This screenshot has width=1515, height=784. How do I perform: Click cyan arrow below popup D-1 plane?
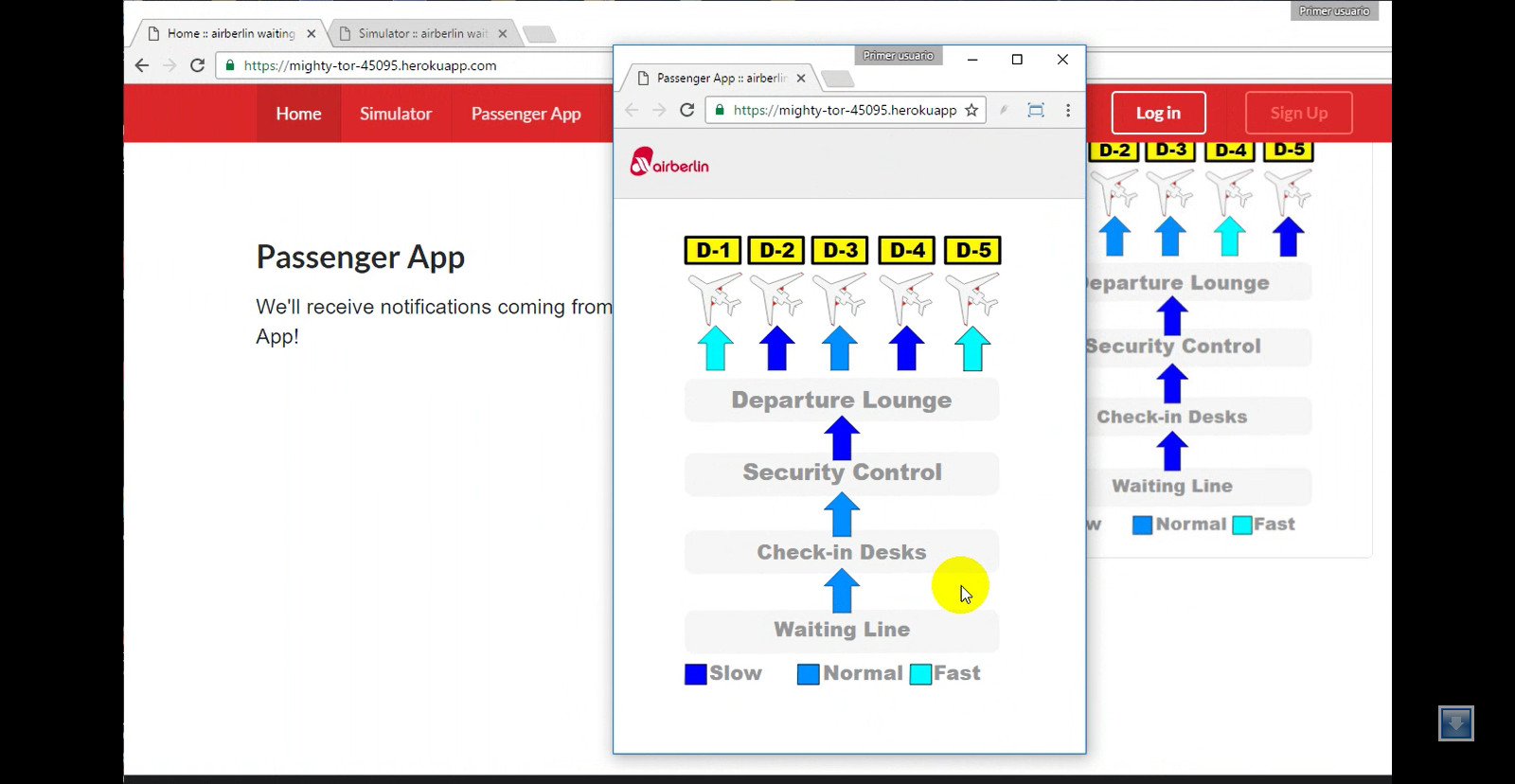pyautogui.click(x=716, y=347)
